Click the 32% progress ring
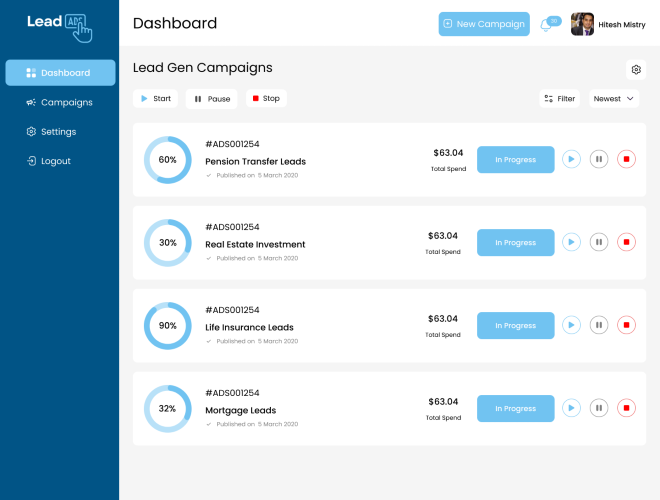This screenshot has height=500, width=660. click(x=168, y=409)
